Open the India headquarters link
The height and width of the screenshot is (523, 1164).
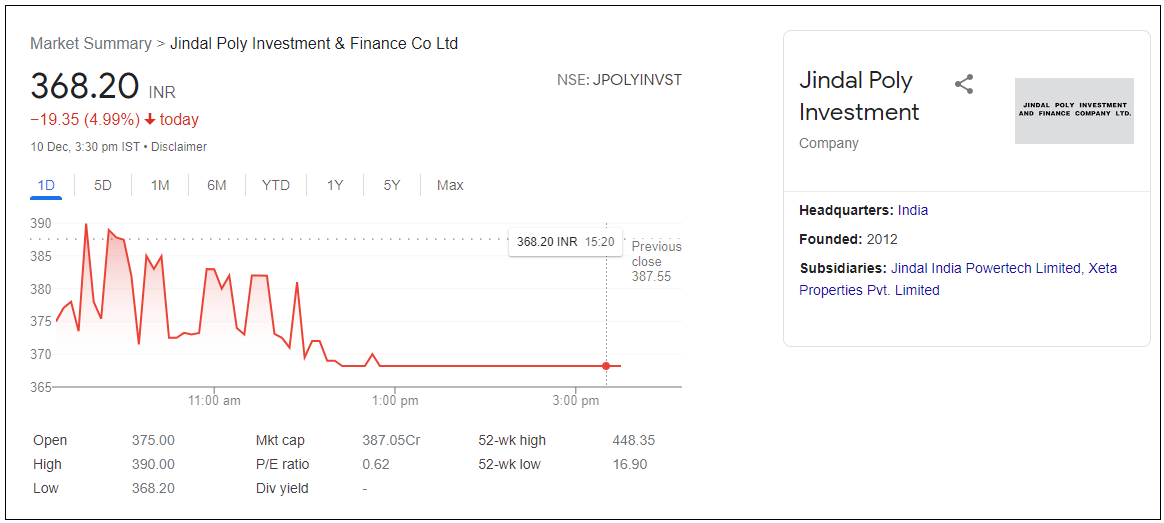coord(913,210)
